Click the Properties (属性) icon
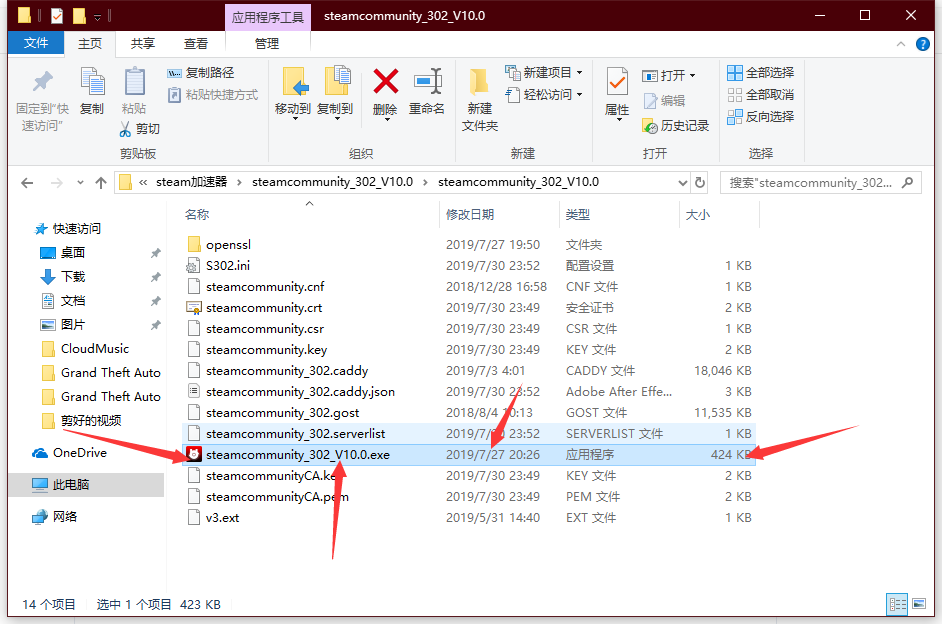This screenshot has height=624, width=942. pos(617,82)
